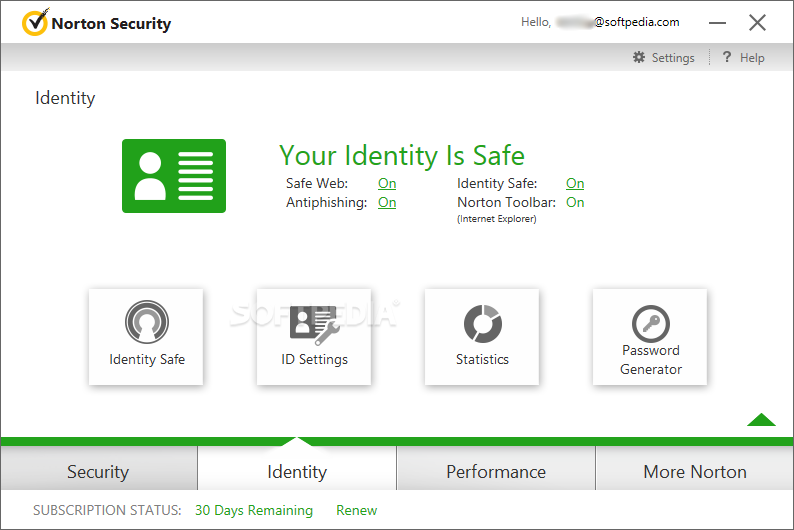The image size is (794, 530).
Task: Select the Identity tab
Action: (297, 468)
